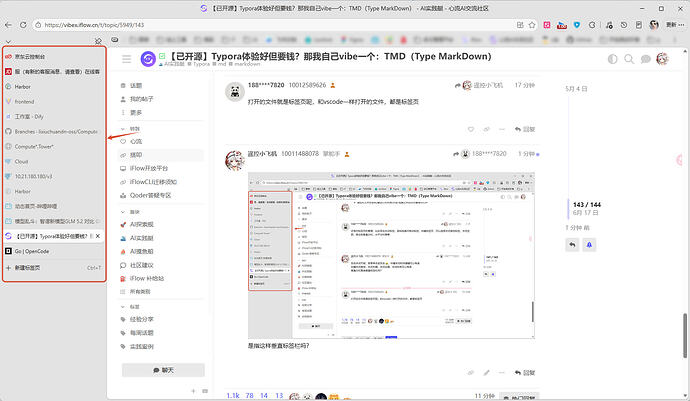Close the active Typora topic tab

tap(98, 236)
